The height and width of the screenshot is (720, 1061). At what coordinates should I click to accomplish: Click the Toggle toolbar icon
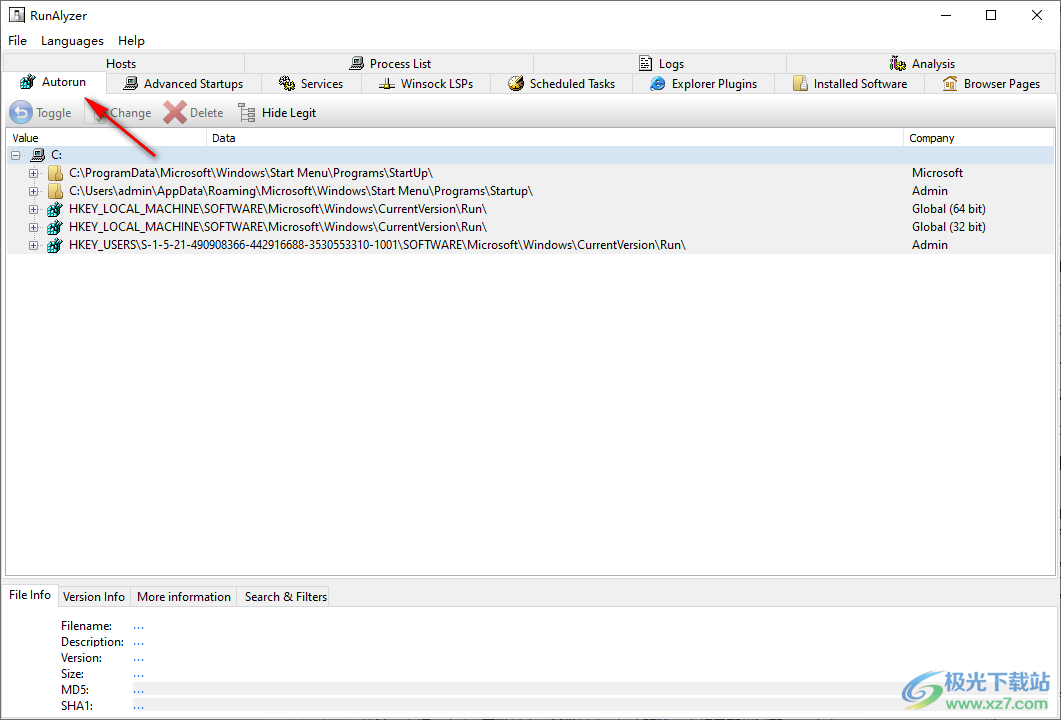[x=21, y=113]
